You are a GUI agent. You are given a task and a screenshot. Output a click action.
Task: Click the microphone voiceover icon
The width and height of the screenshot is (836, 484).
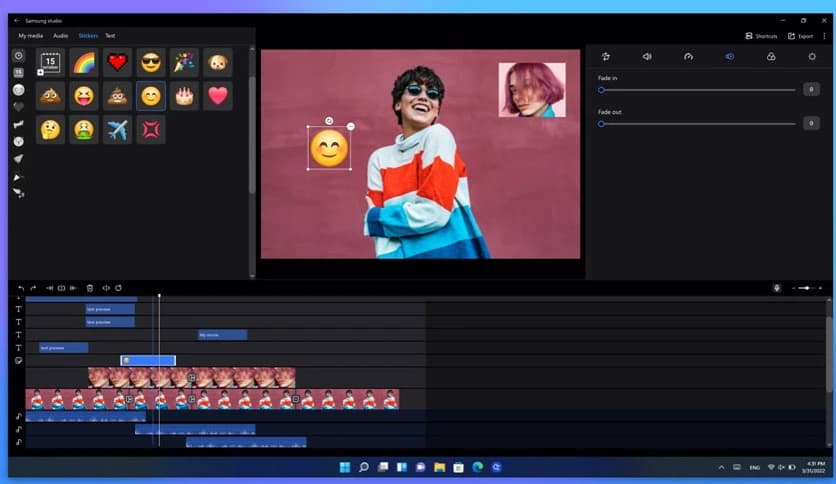[x=777, y=288]
